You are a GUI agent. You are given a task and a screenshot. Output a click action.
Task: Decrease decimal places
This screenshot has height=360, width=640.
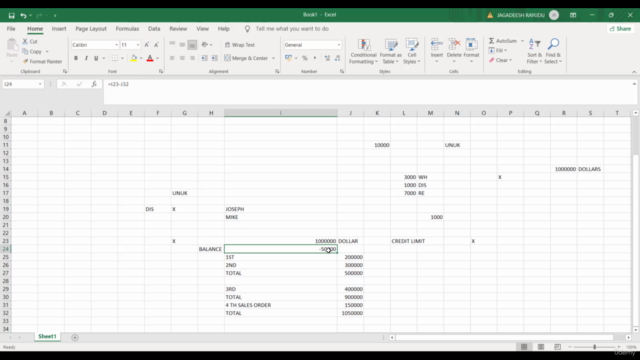[x=337, y=58]
